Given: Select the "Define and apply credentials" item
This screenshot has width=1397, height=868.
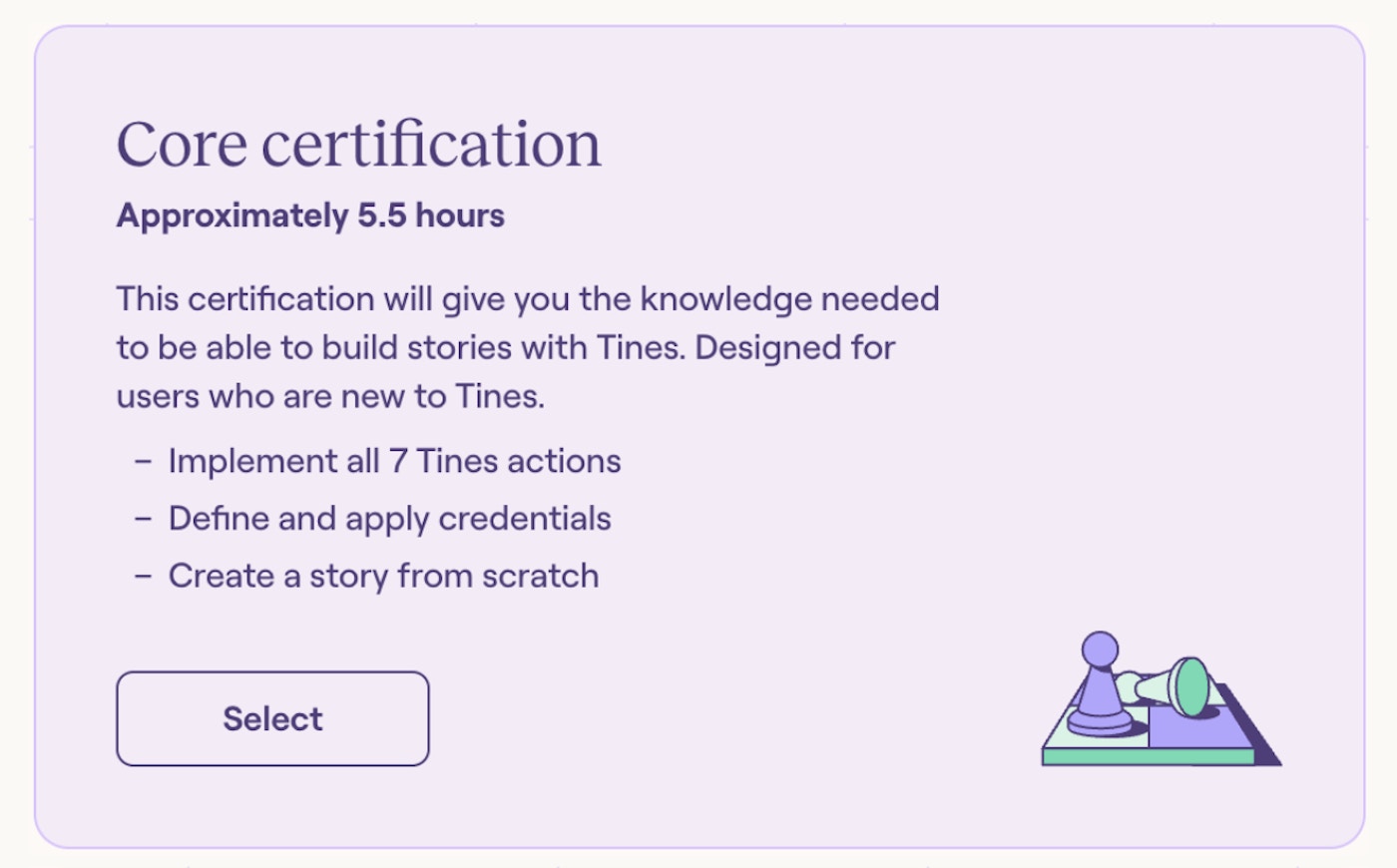Looking at the screenshot, I should click(x=389, y=519).
